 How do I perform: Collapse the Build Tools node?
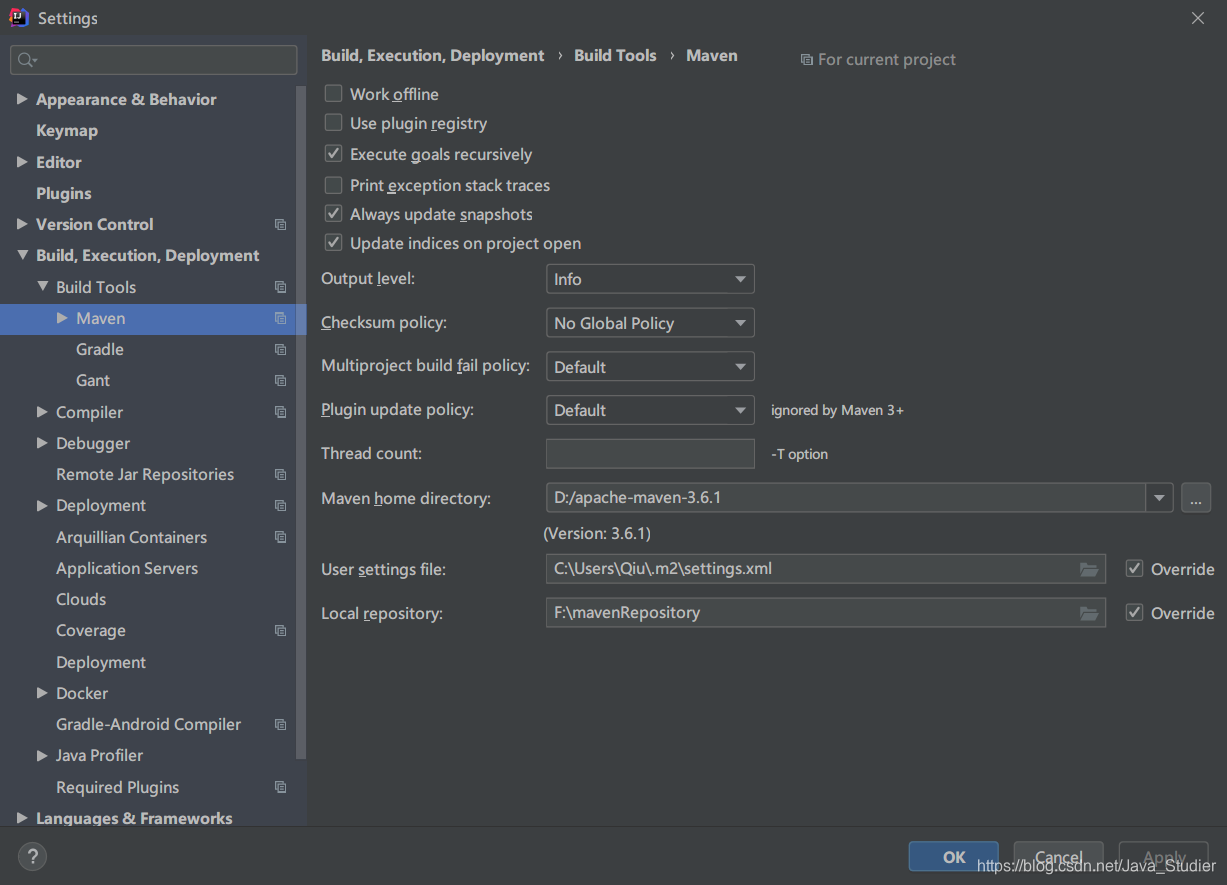pos(42,287)
